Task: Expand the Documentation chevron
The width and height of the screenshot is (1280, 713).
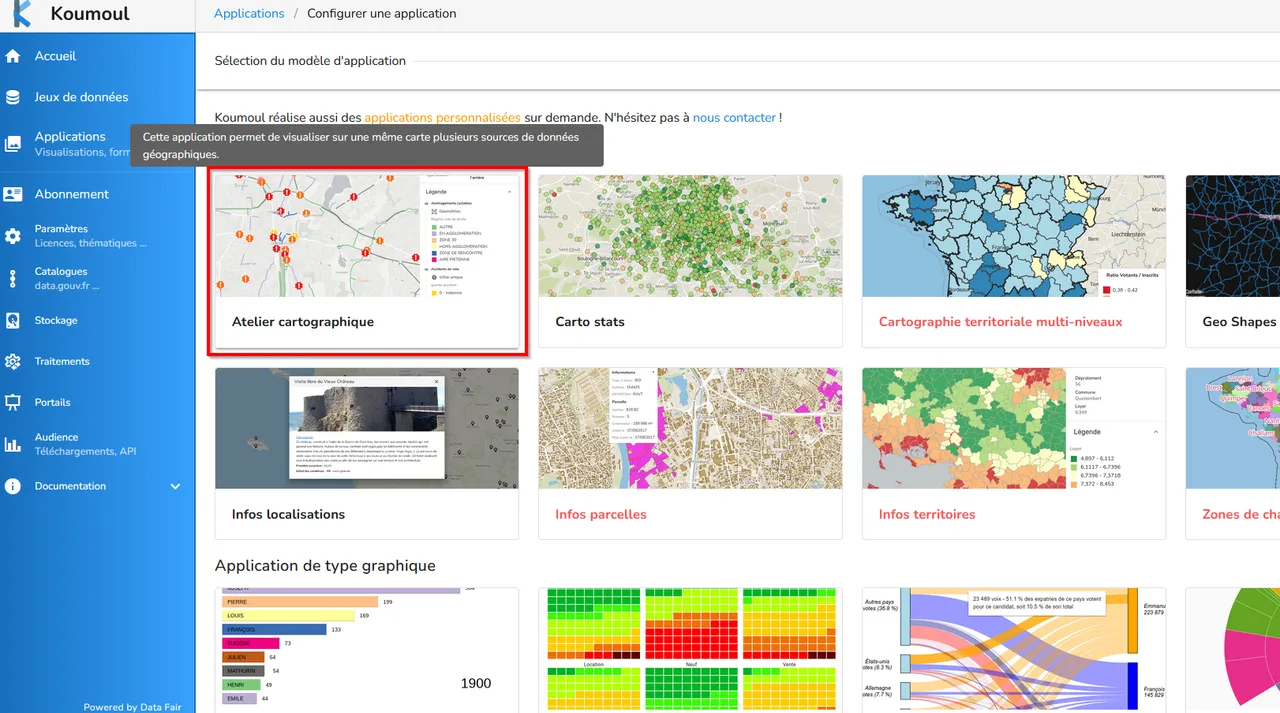Action: [175, 487]
